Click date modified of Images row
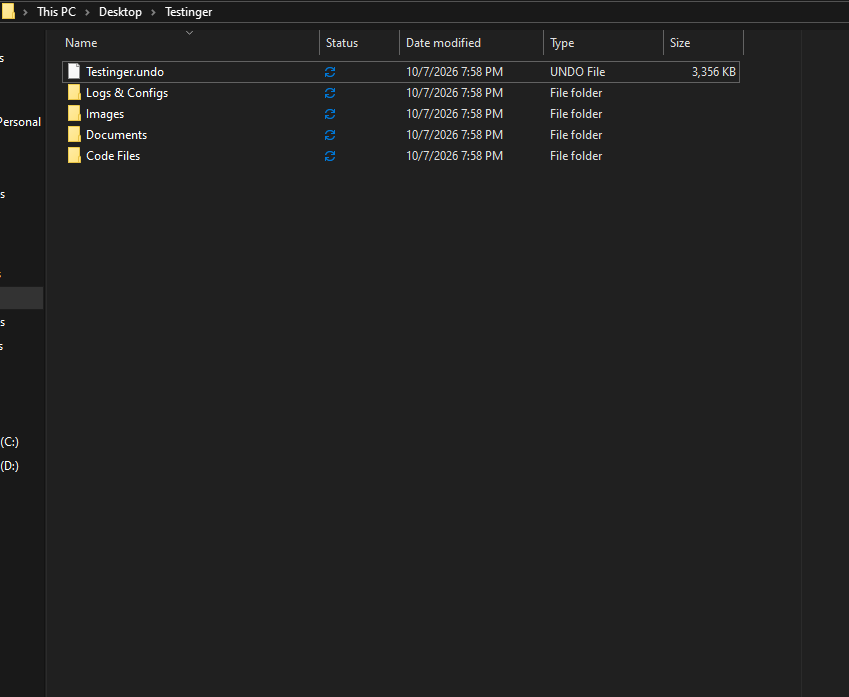The height and width of the screenshot is (697, 849). 455,114
